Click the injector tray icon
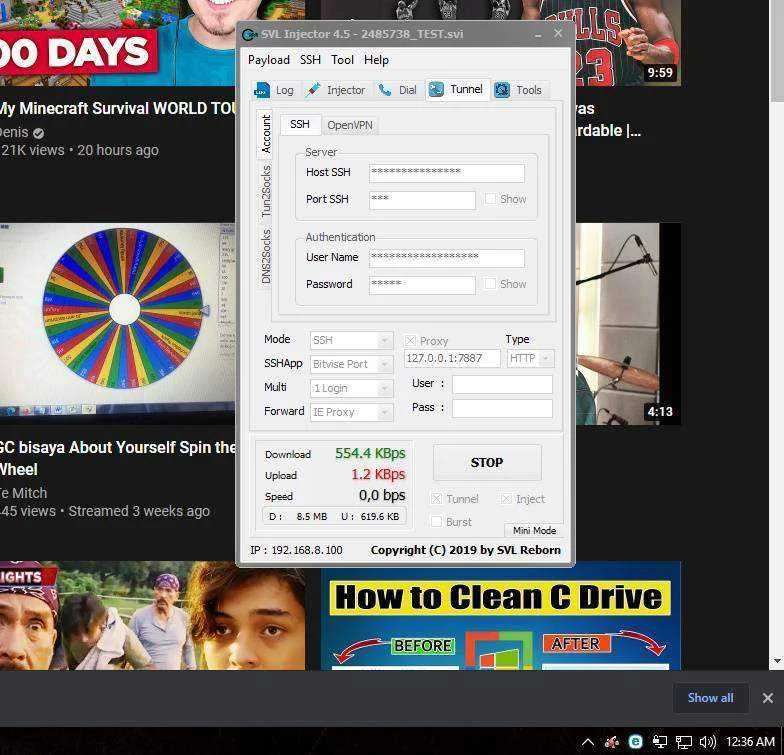784x755 pixels. (612, 742)
